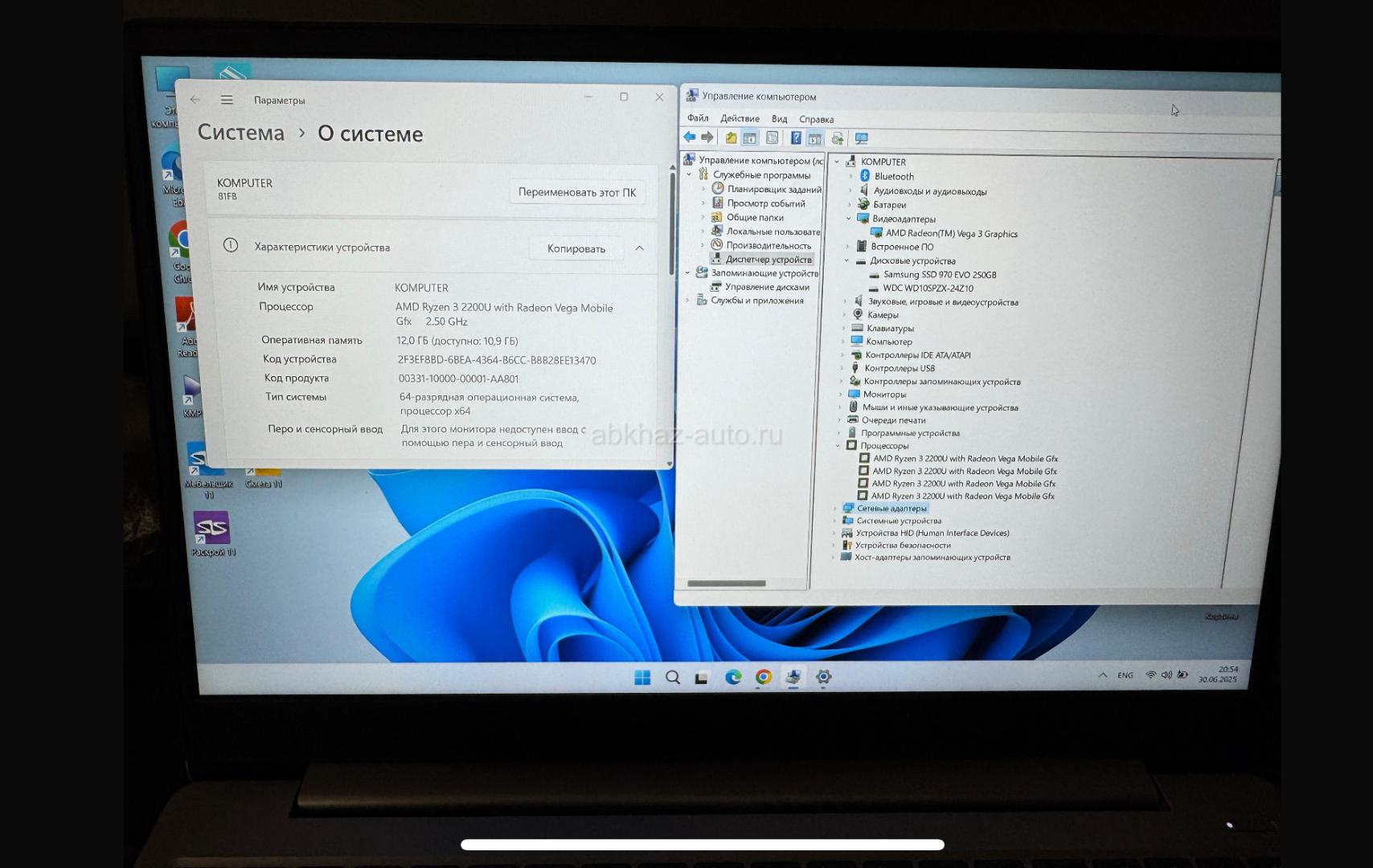Click the Forward arrow in Computer Management toolbar
Image resolution: width=1373 pixels, height=868 pixels.
(x=707, y=137)
